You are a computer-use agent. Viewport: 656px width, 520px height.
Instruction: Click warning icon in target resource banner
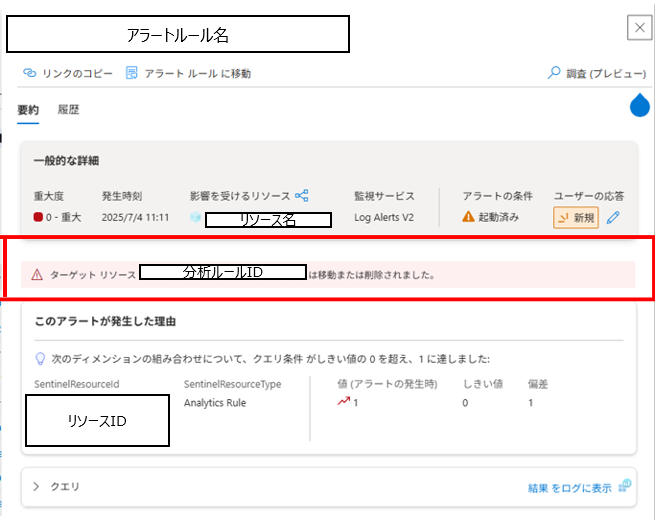coord(37,275)
